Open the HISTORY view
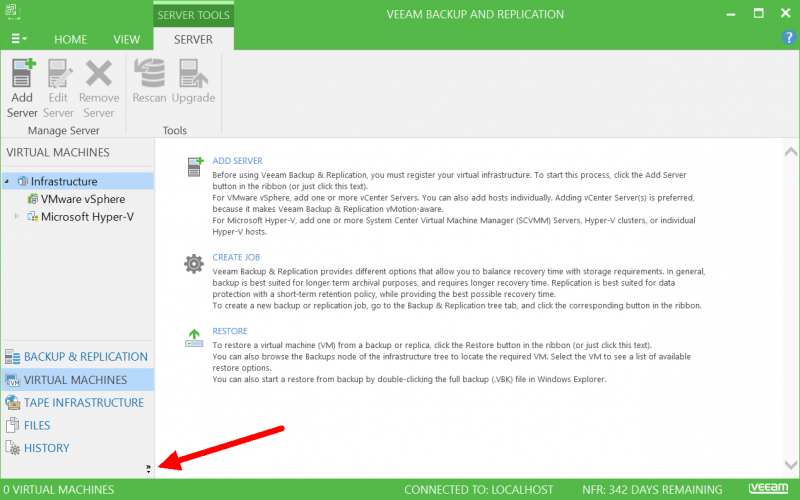Viewport: 800px width, 500px height. tap(78, 448)
